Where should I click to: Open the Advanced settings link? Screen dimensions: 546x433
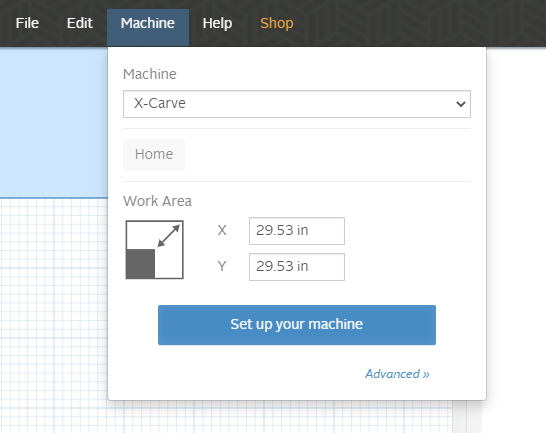397,374
